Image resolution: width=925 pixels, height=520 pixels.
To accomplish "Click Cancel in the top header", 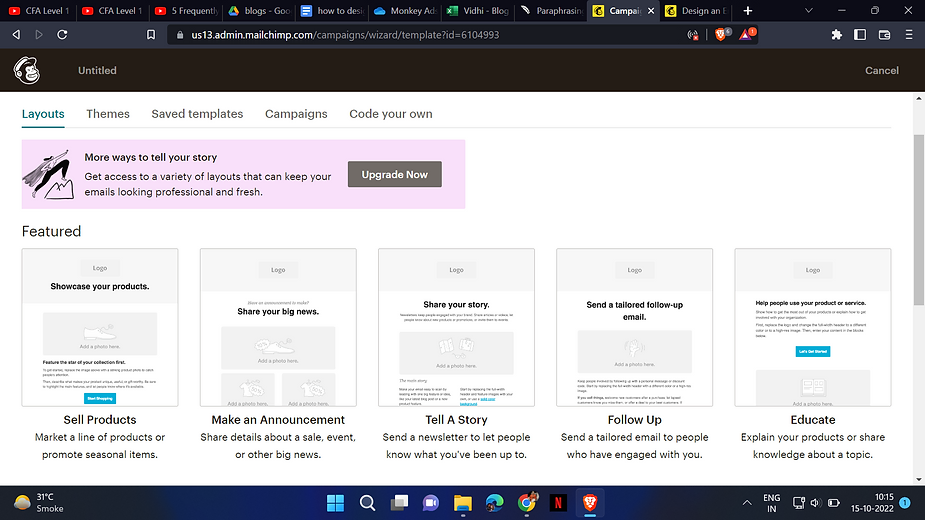I will (x=881, y=71).
